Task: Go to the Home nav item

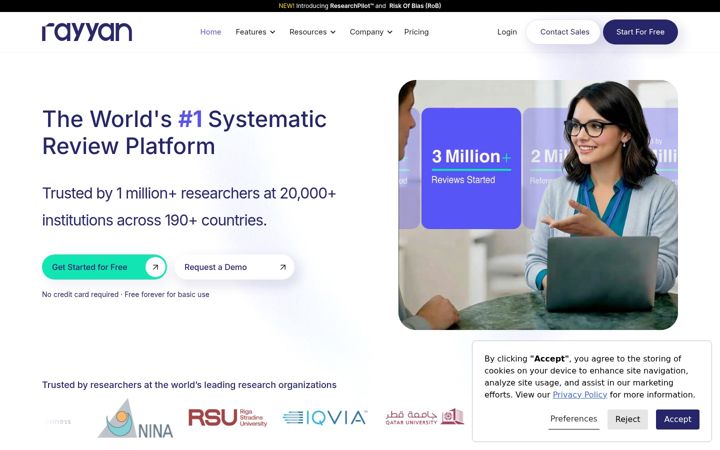Action: pos(210,32)
